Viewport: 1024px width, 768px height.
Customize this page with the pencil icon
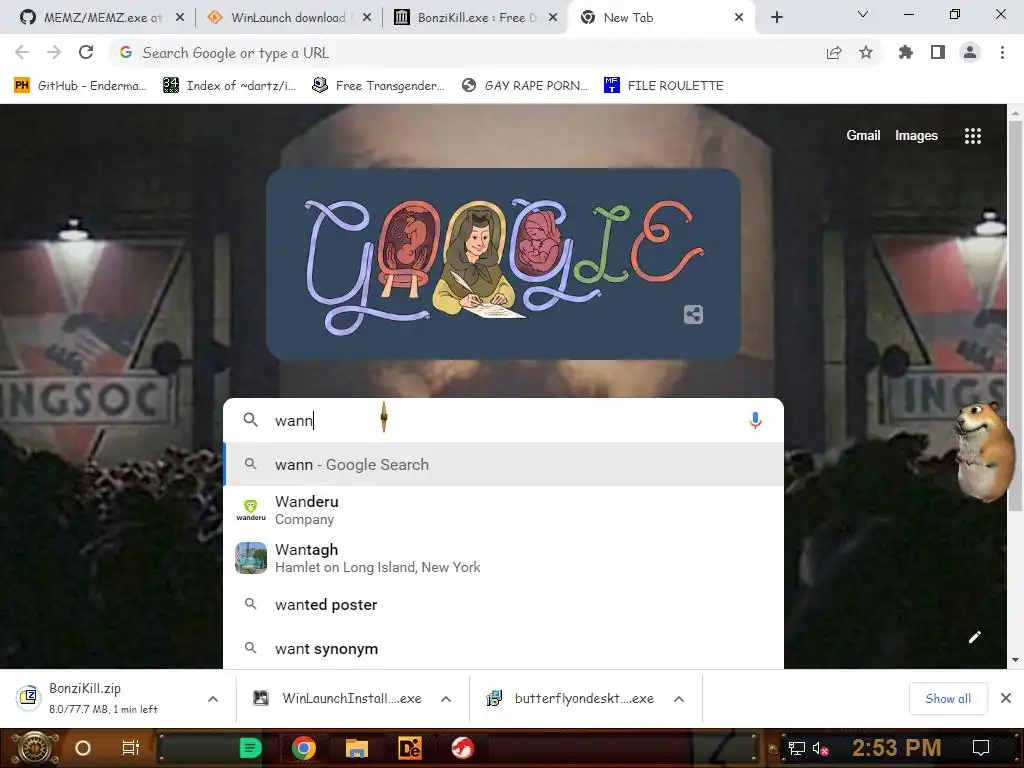[974, 637]
